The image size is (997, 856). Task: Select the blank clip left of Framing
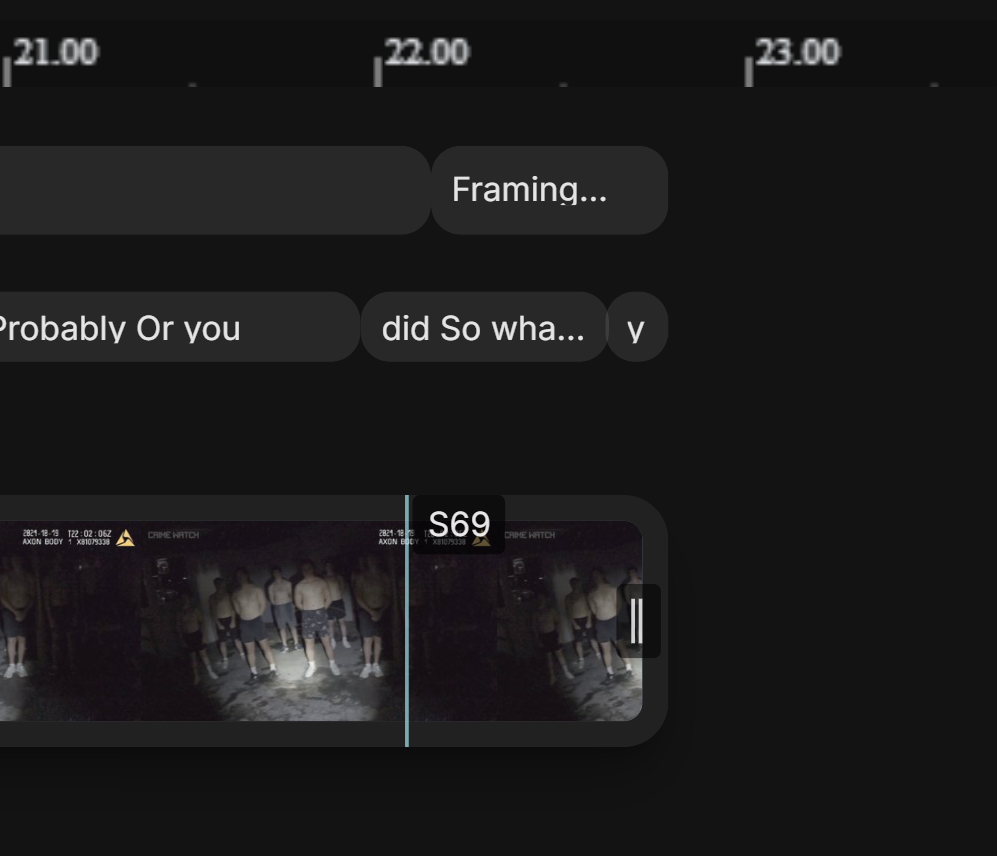point(215,190)
